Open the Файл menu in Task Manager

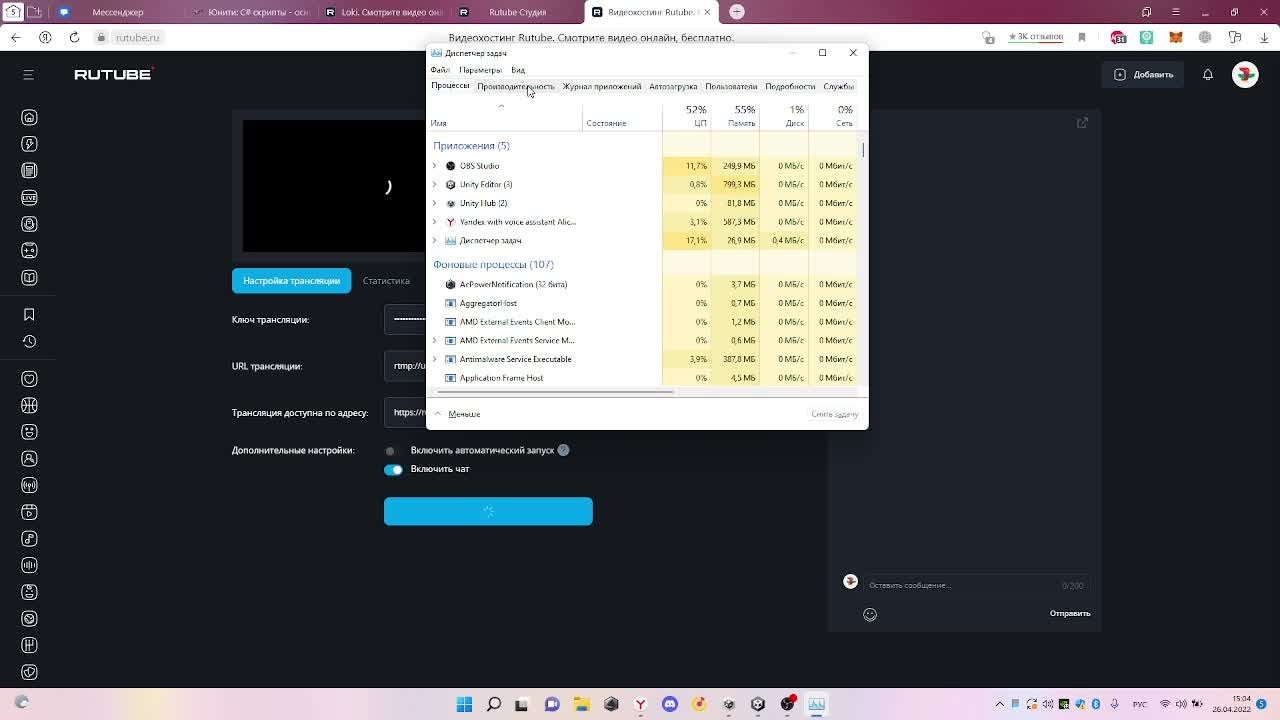click(x=440, y=70)
